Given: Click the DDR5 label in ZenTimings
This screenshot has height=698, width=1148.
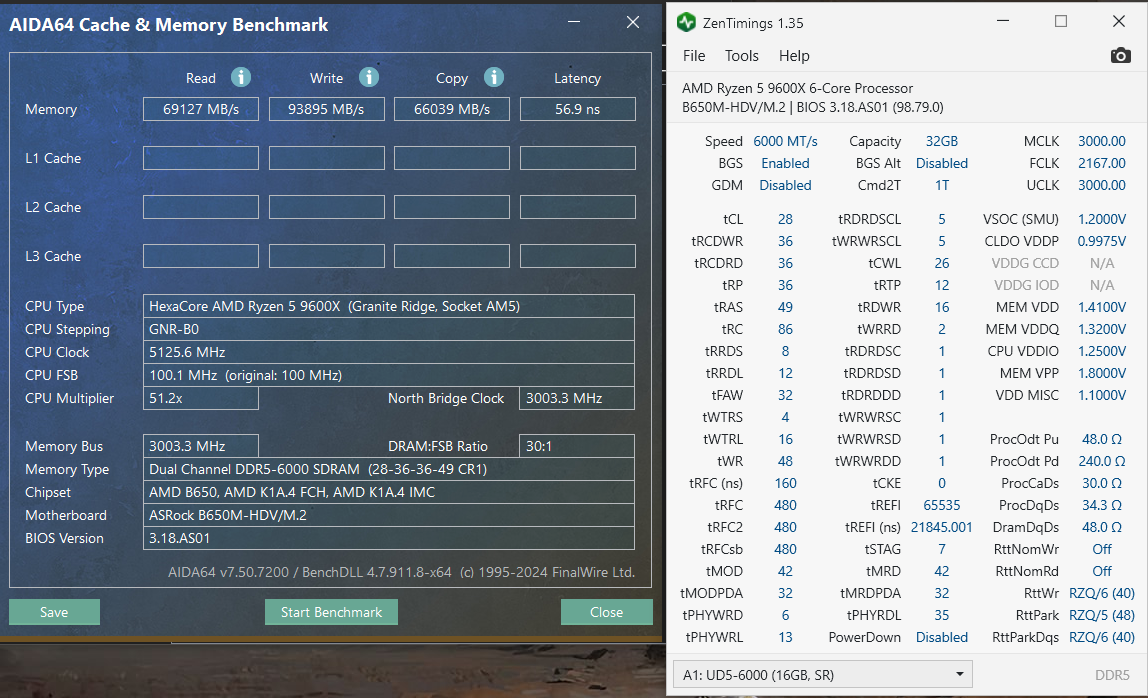Looking at the screenshot, I should click(x=1112, y=675).
